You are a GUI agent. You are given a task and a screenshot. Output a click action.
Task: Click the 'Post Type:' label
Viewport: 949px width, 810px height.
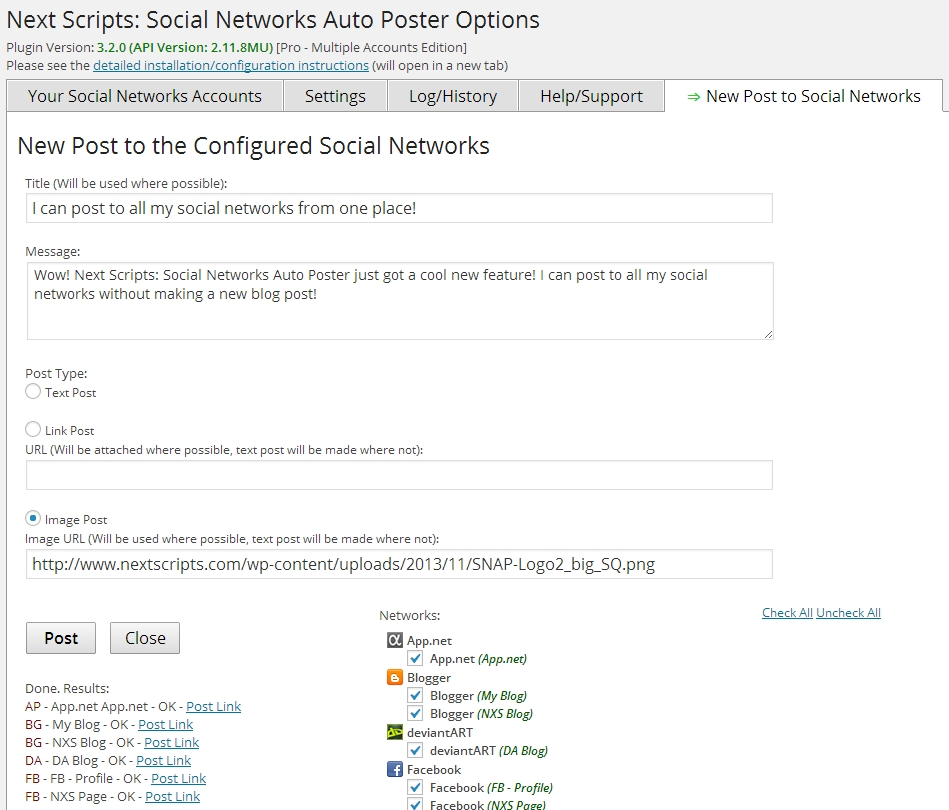point(56,374)
